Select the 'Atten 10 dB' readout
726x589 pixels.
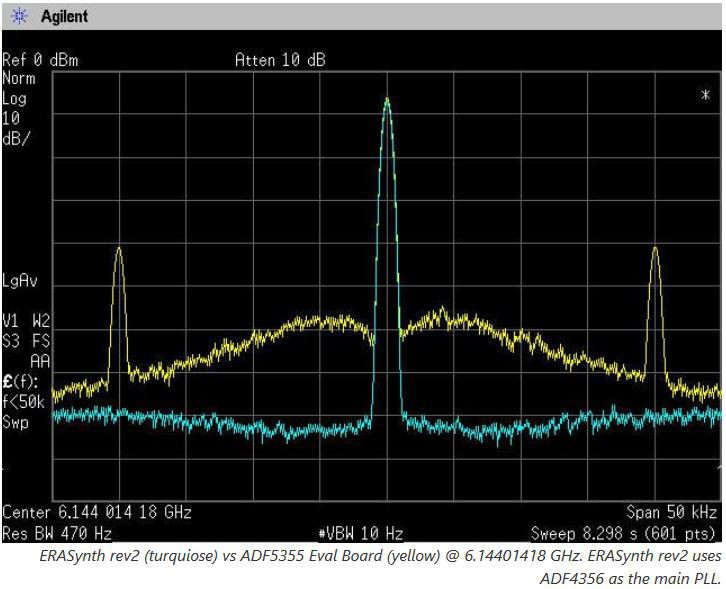(x=280, y=60)
